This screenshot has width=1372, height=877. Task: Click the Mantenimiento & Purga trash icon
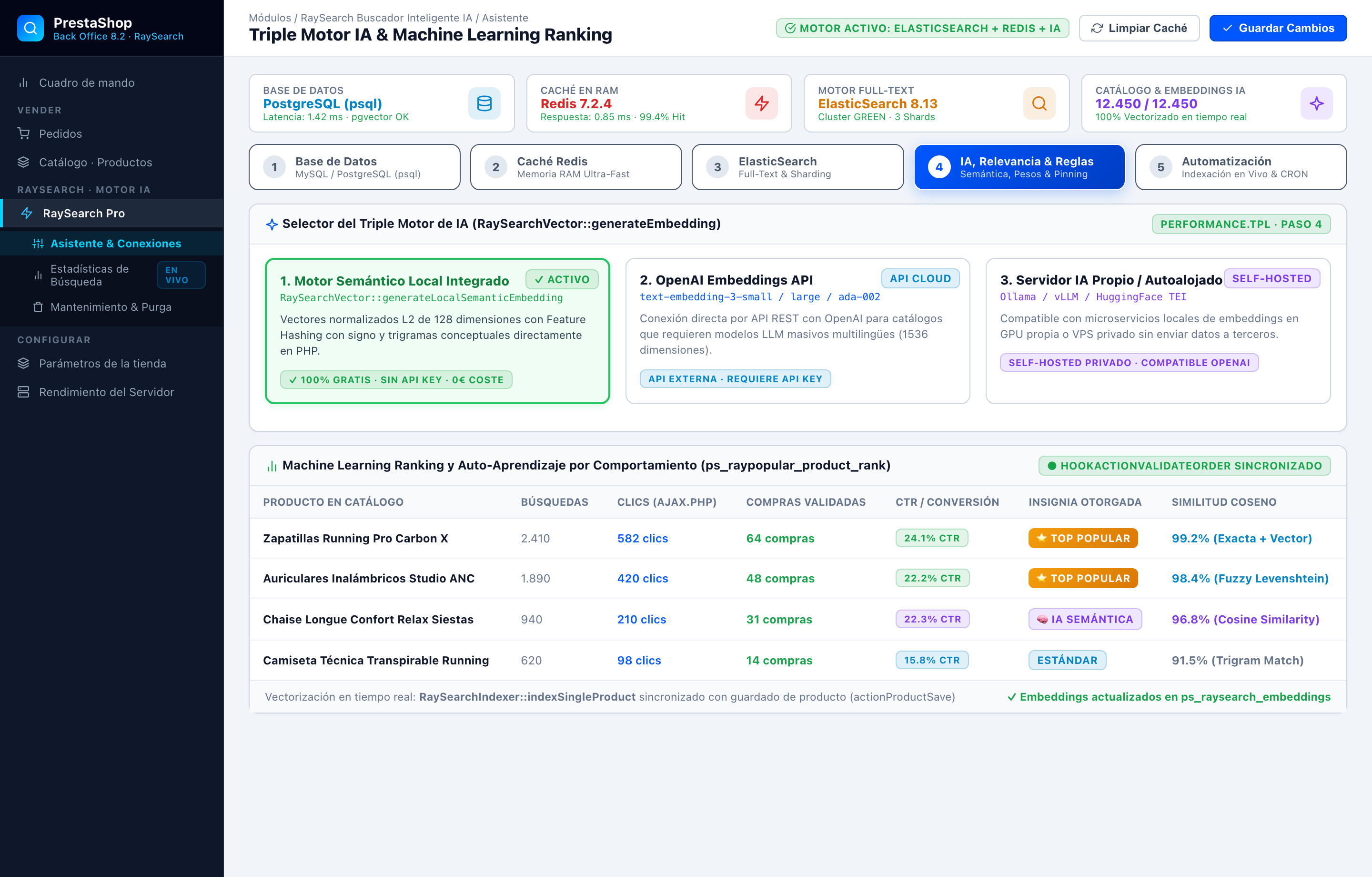(38, 307)
